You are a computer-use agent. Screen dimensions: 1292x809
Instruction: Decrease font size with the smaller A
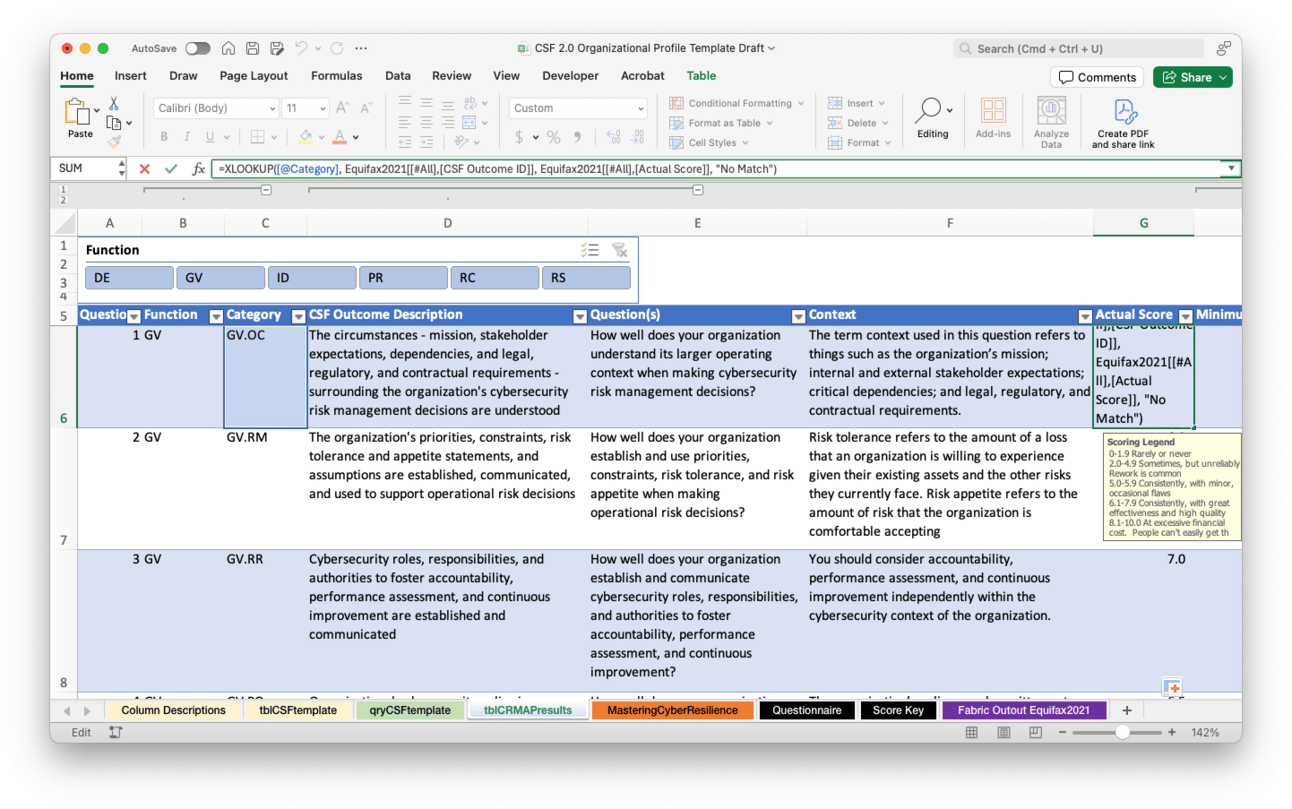pos(367,108)
